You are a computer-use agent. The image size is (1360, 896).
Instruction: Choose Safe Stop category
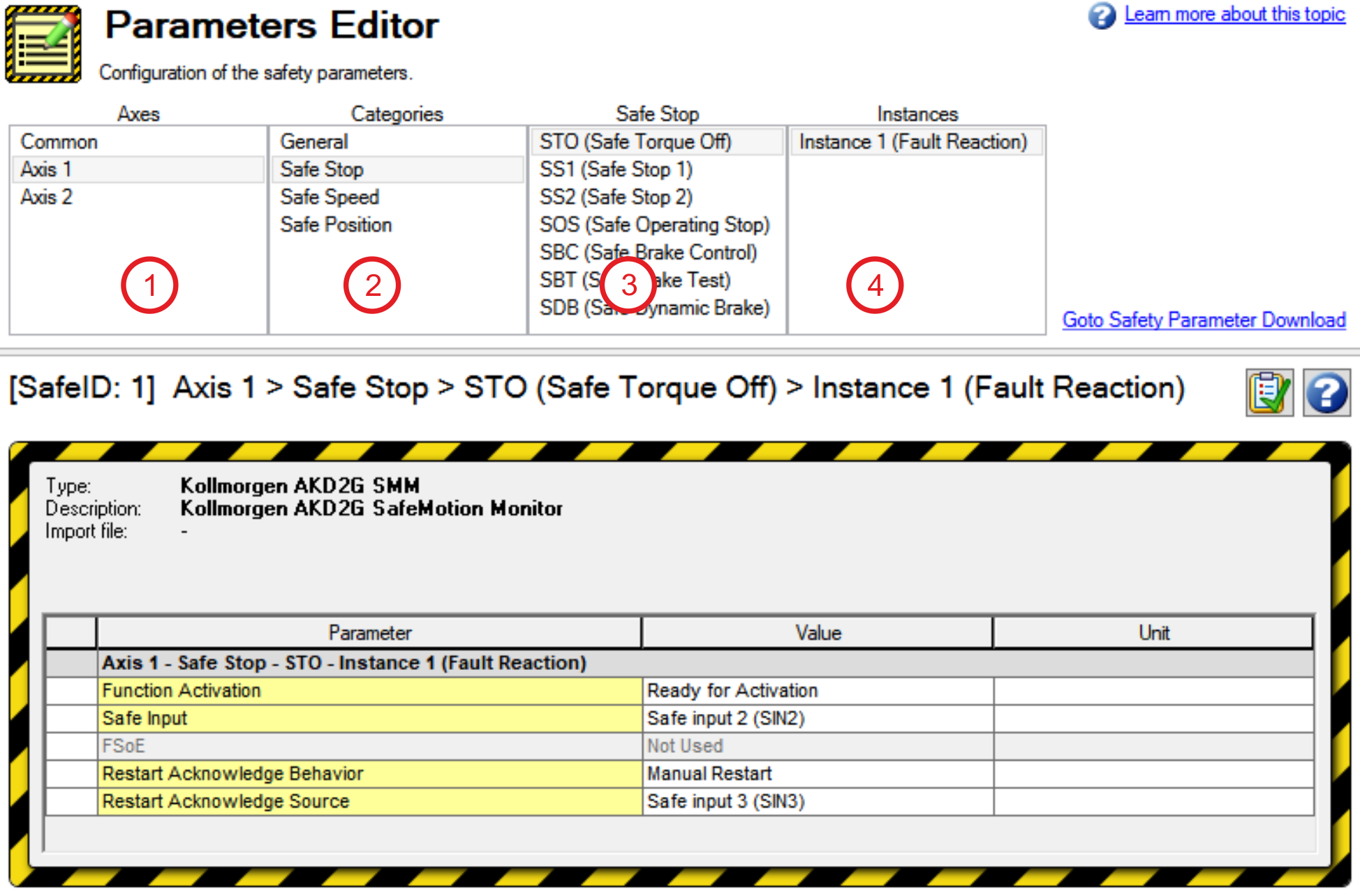[x=397, y=170]
